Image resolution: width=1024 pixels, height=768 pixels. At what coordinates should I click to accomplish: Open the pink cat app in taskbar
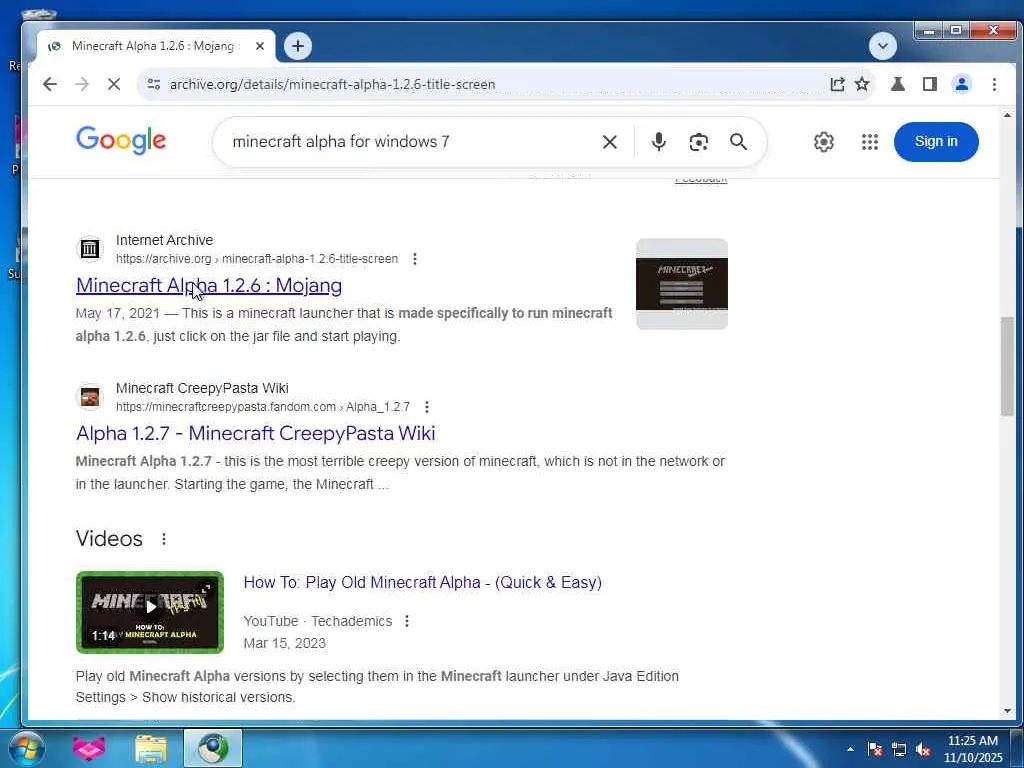coord(89,748)
